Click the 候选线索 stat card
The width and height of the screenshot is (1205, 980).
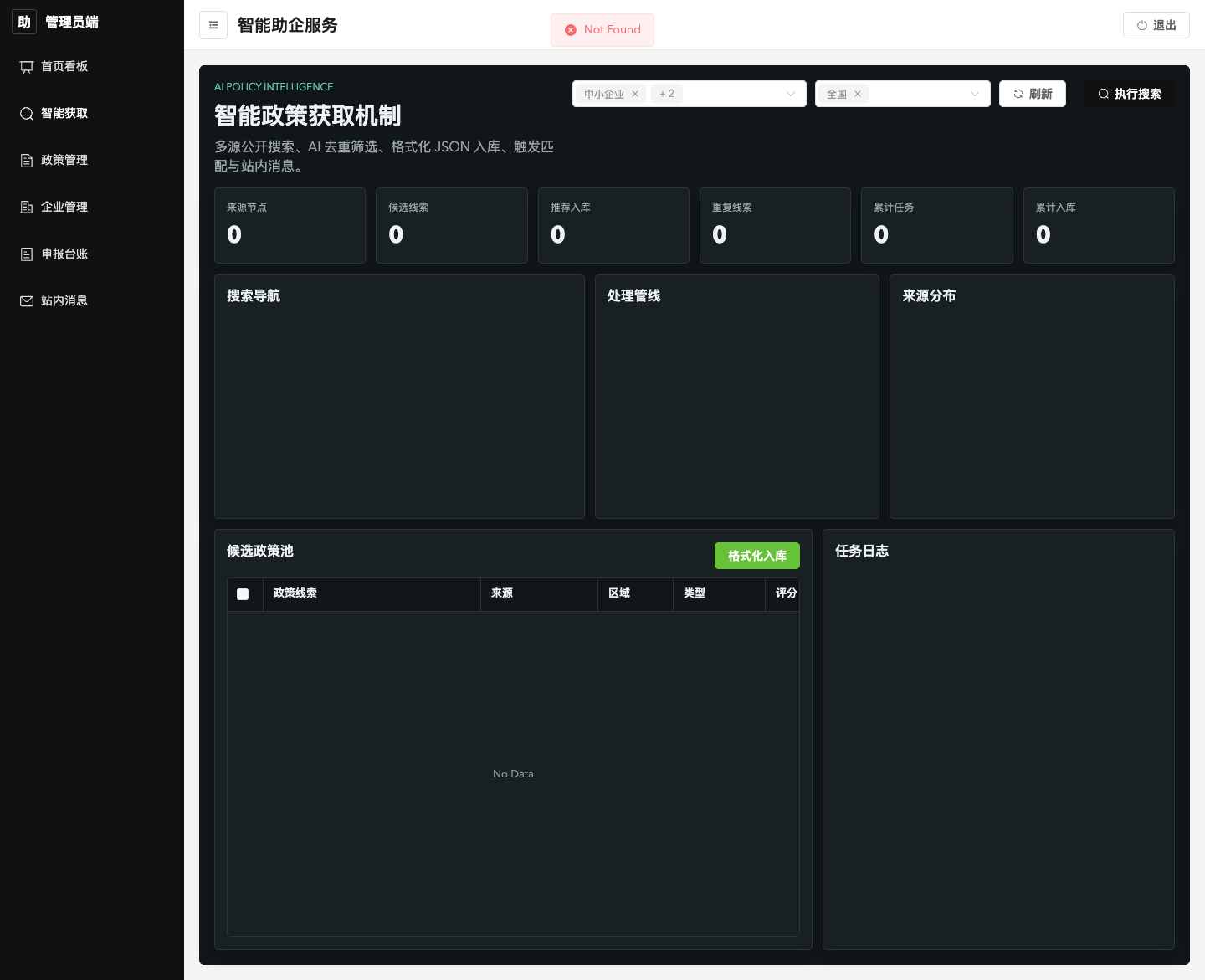[452, 226]
